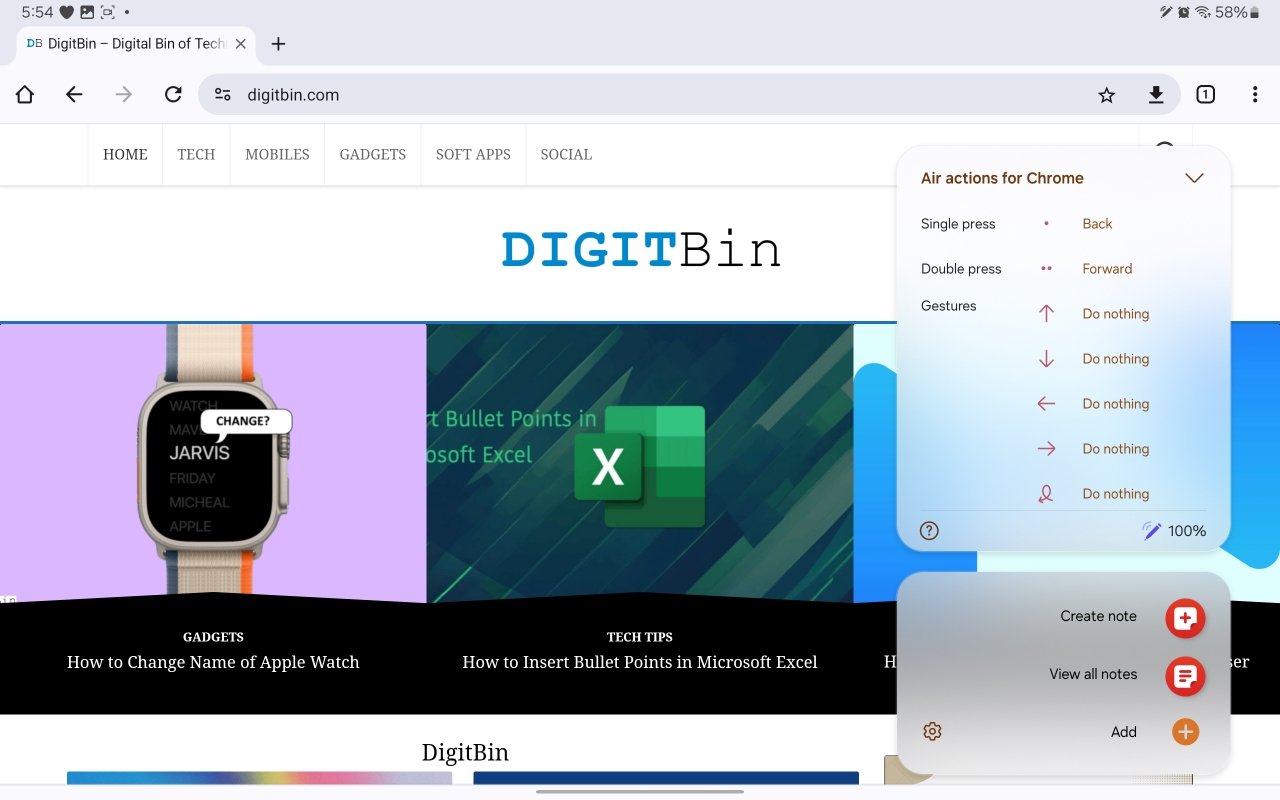Open the TECH menu item
This screenshot has width=1280, height=800.
(196, 155)
